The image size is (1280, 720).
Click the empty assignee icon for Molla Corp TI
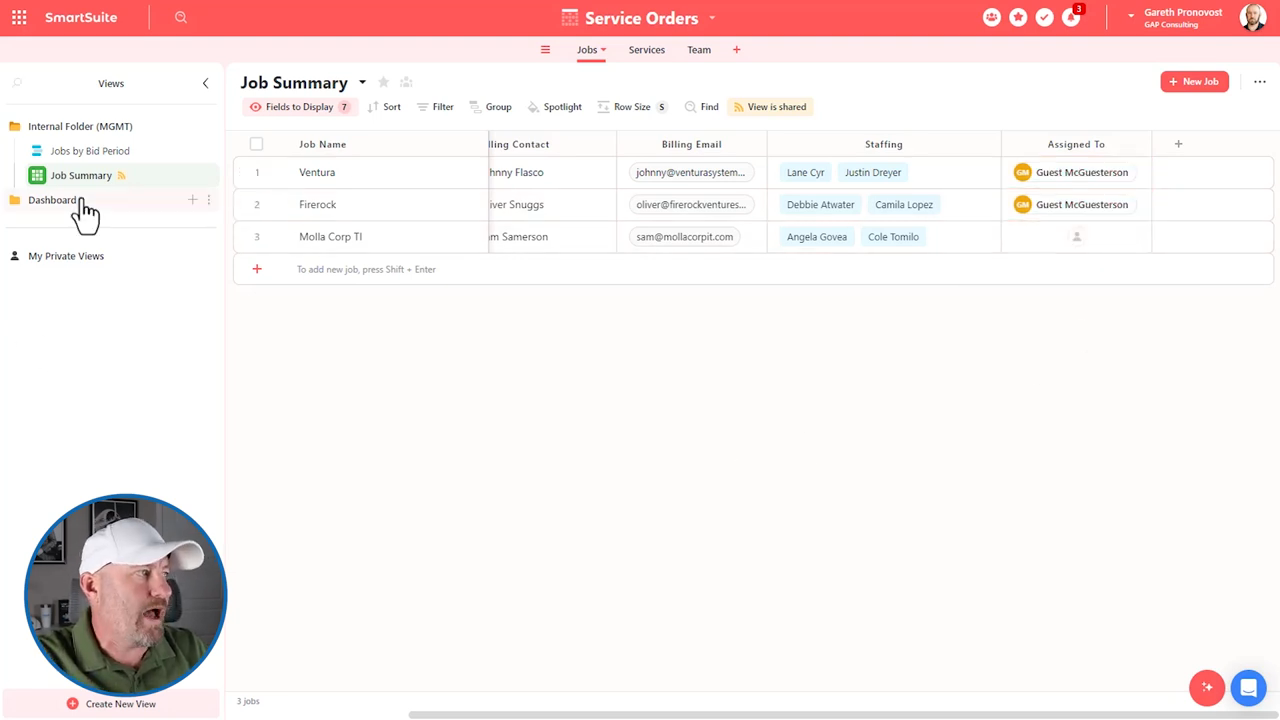point(1076,237)
